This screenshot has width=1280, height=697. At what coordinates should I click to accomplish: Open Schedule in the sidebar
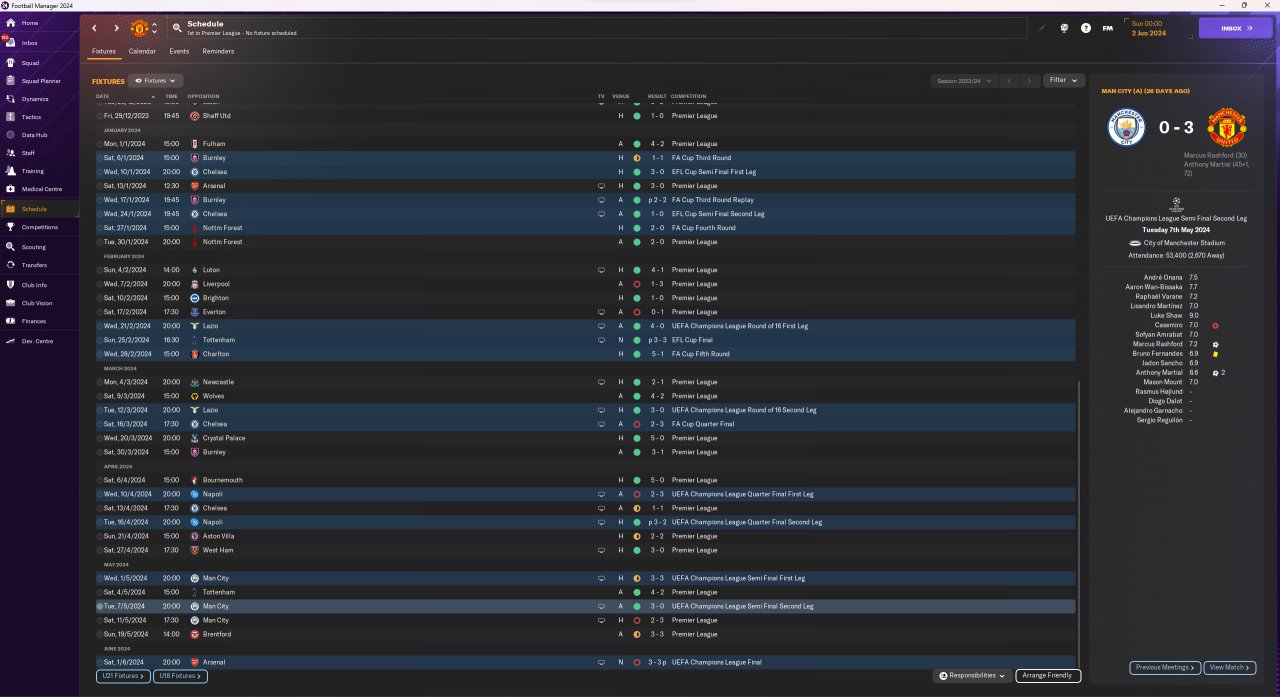[40, 209]
